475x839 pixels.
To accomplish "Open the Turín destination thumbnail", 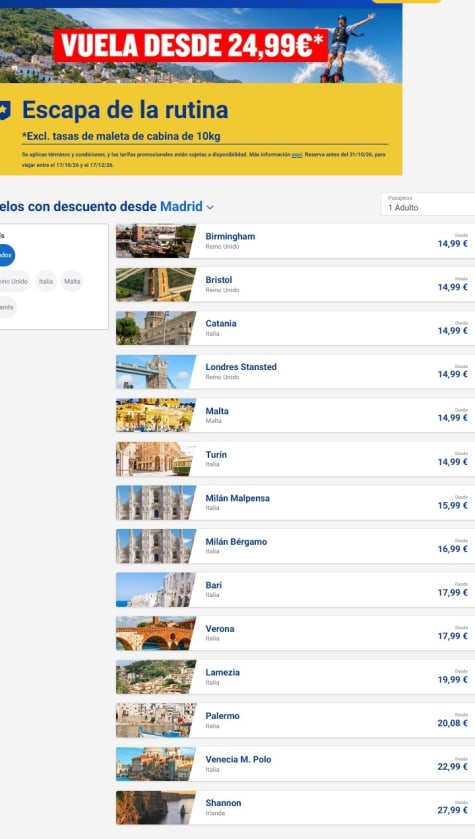I will pyautogui.click(x=156, y=459).
